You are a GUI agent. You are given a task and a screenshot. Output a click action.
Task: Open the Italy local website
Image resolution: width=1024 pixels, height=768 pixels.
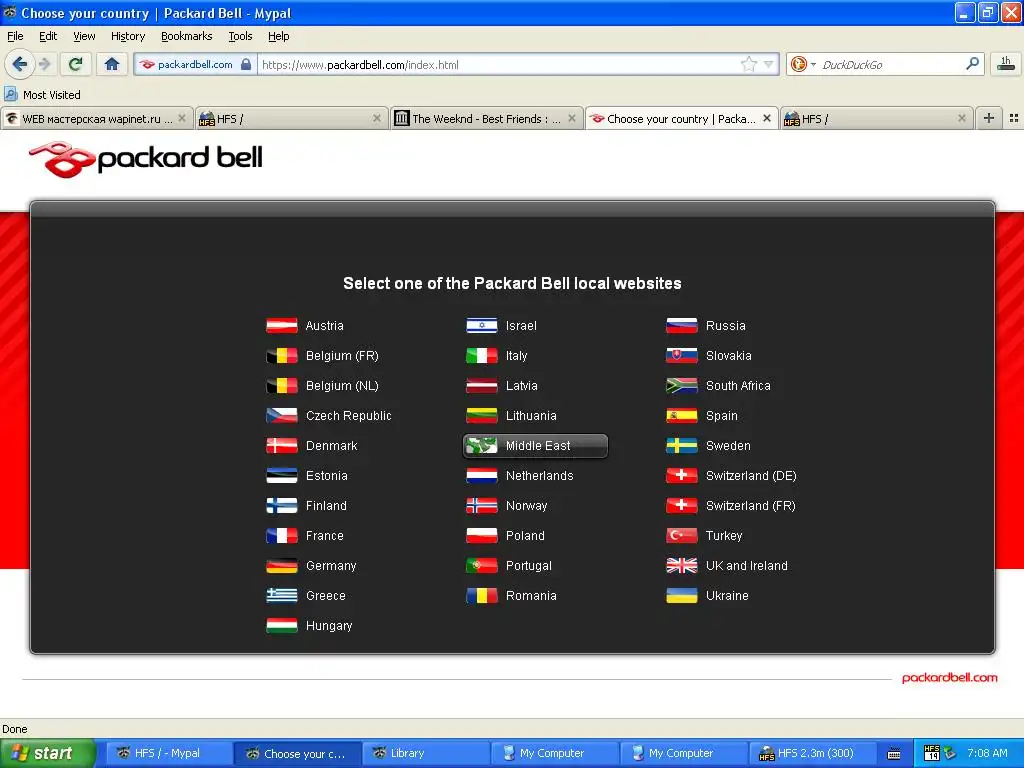click(x=517, y=355)
